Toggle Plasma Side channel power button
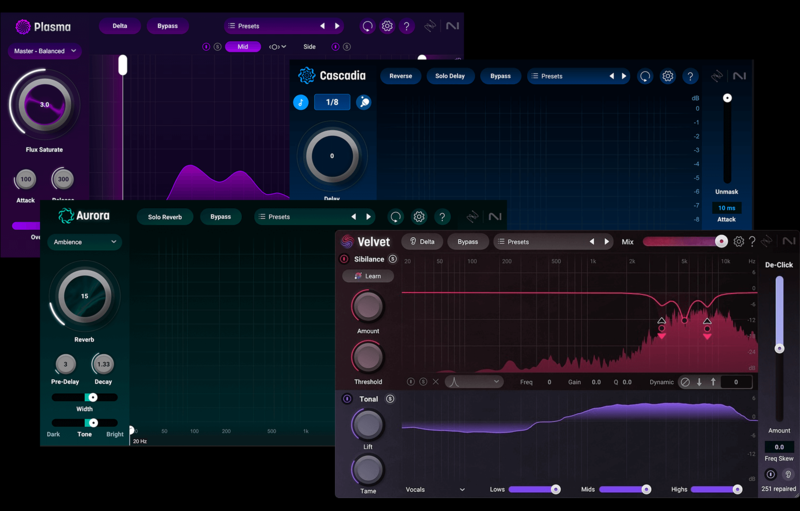Screen dimensions: 800x511 pos(335,46)
